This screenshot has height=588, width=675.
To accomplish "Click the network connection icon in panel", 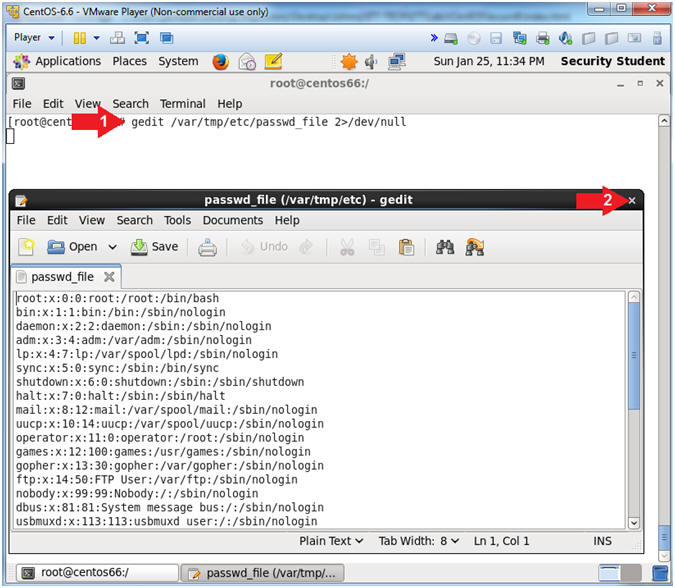I will 396,62.
